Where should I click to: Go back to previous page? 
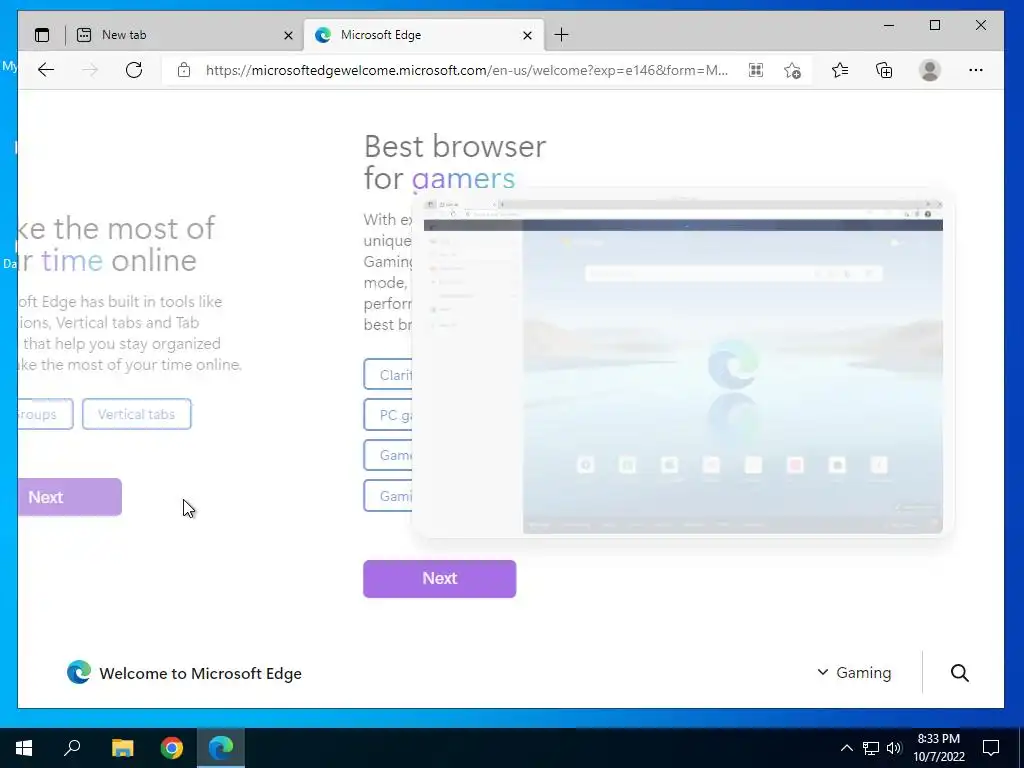click(x=46, y=70)
